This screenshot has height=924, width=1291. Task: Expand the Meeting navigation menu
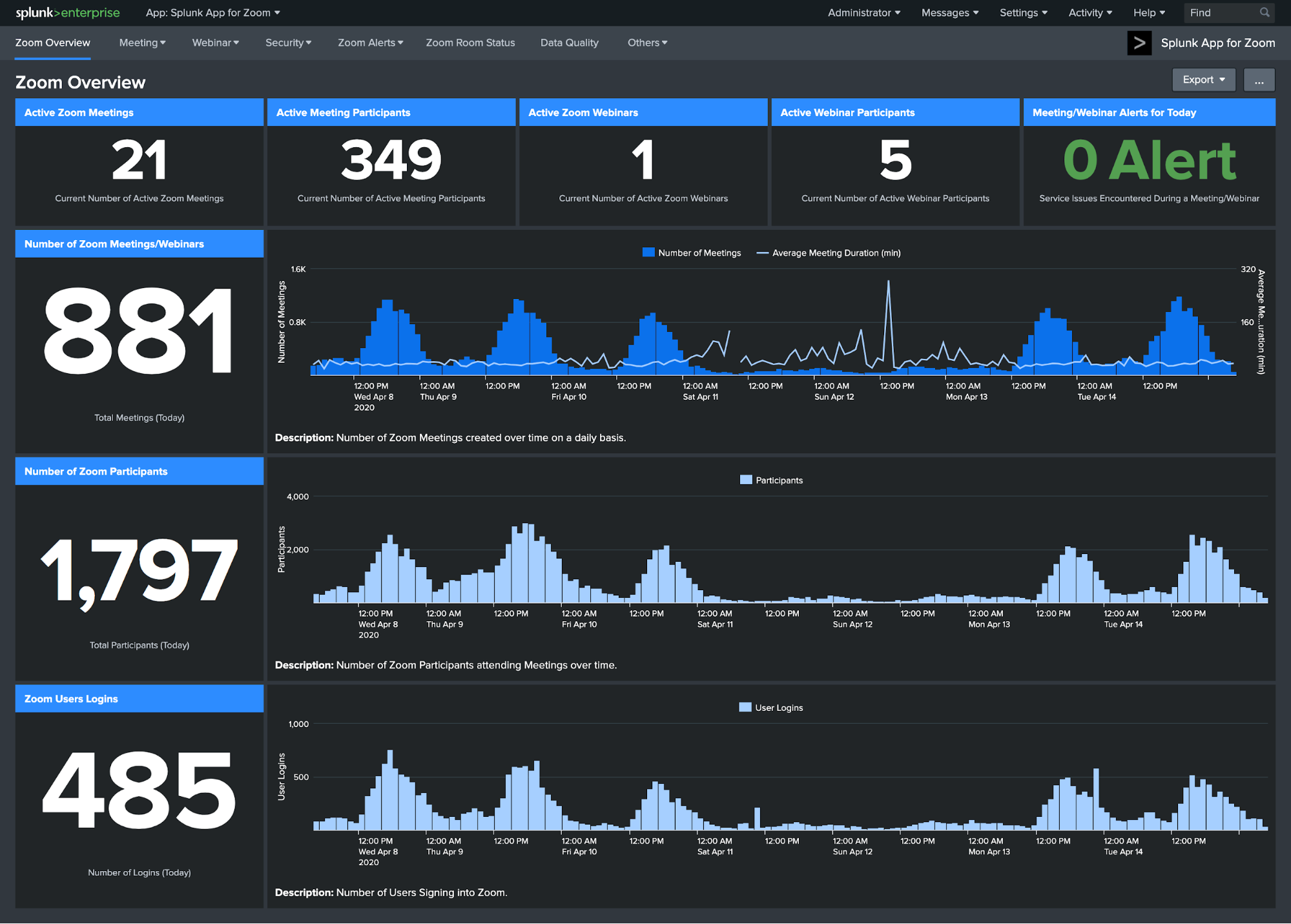[142, 43]
